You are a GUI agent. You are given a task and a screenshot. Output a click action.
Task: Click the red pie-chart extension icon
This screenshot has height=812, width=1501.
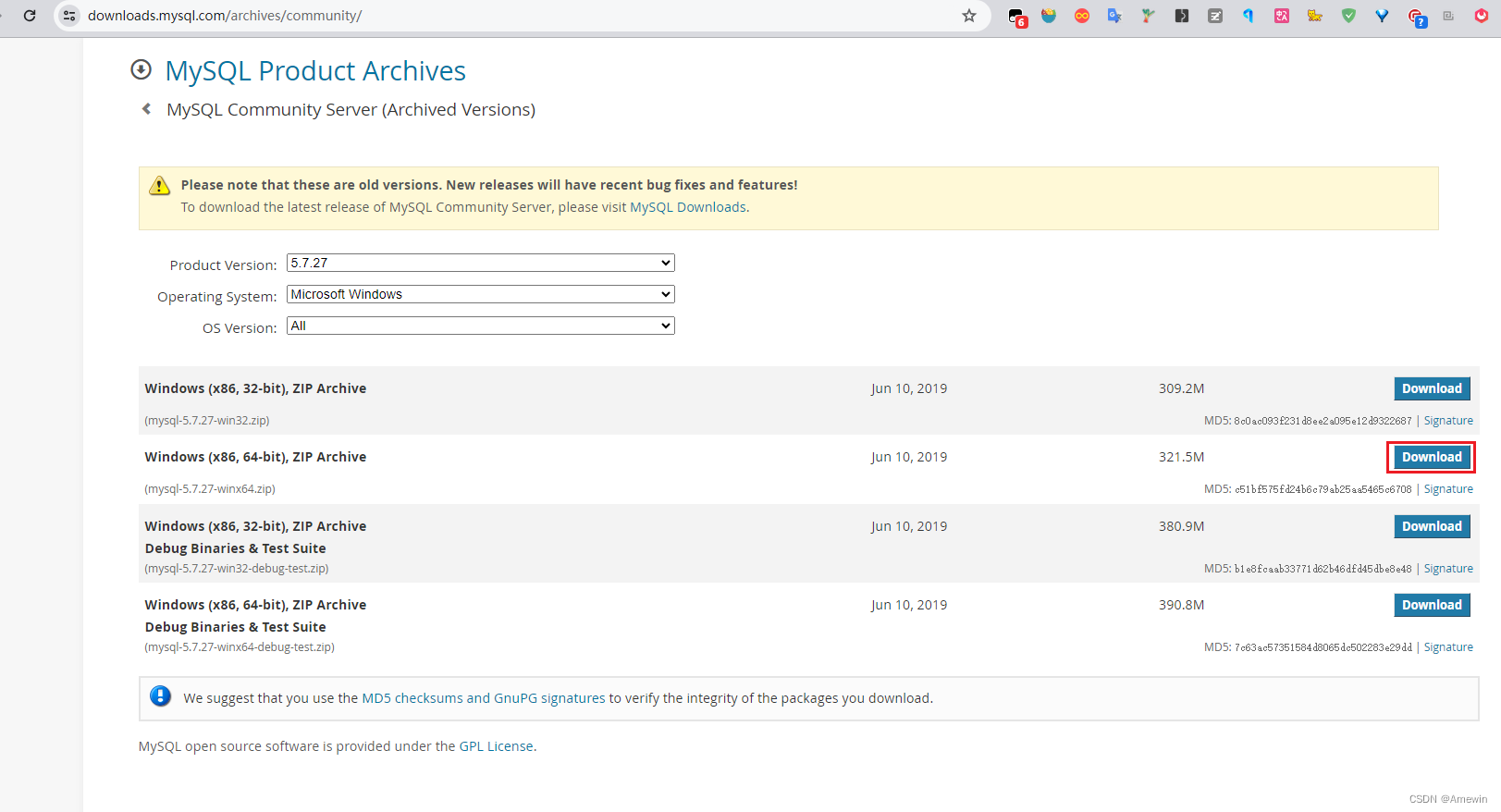coord(1482,16)
